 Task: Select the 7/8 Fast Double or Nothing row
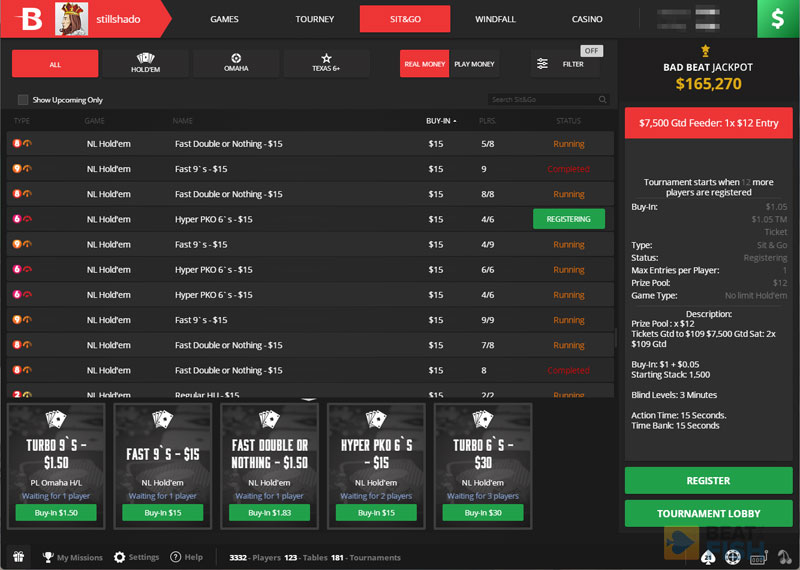point(310,345)
